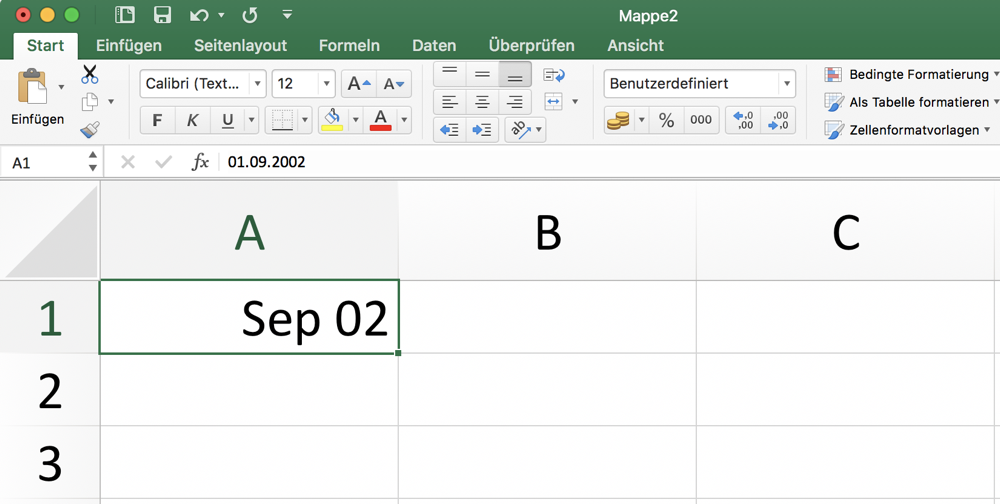Click the wrap text icon
This screenshot has width=1000, height=504.
coord(554,75)
